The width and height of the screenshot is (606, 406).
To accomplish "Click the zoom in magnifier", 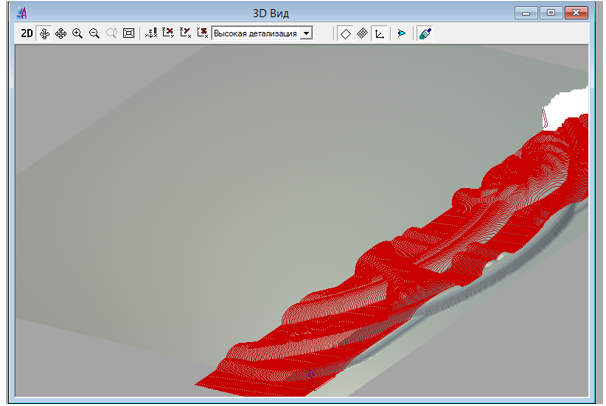I will pos(77,33).
